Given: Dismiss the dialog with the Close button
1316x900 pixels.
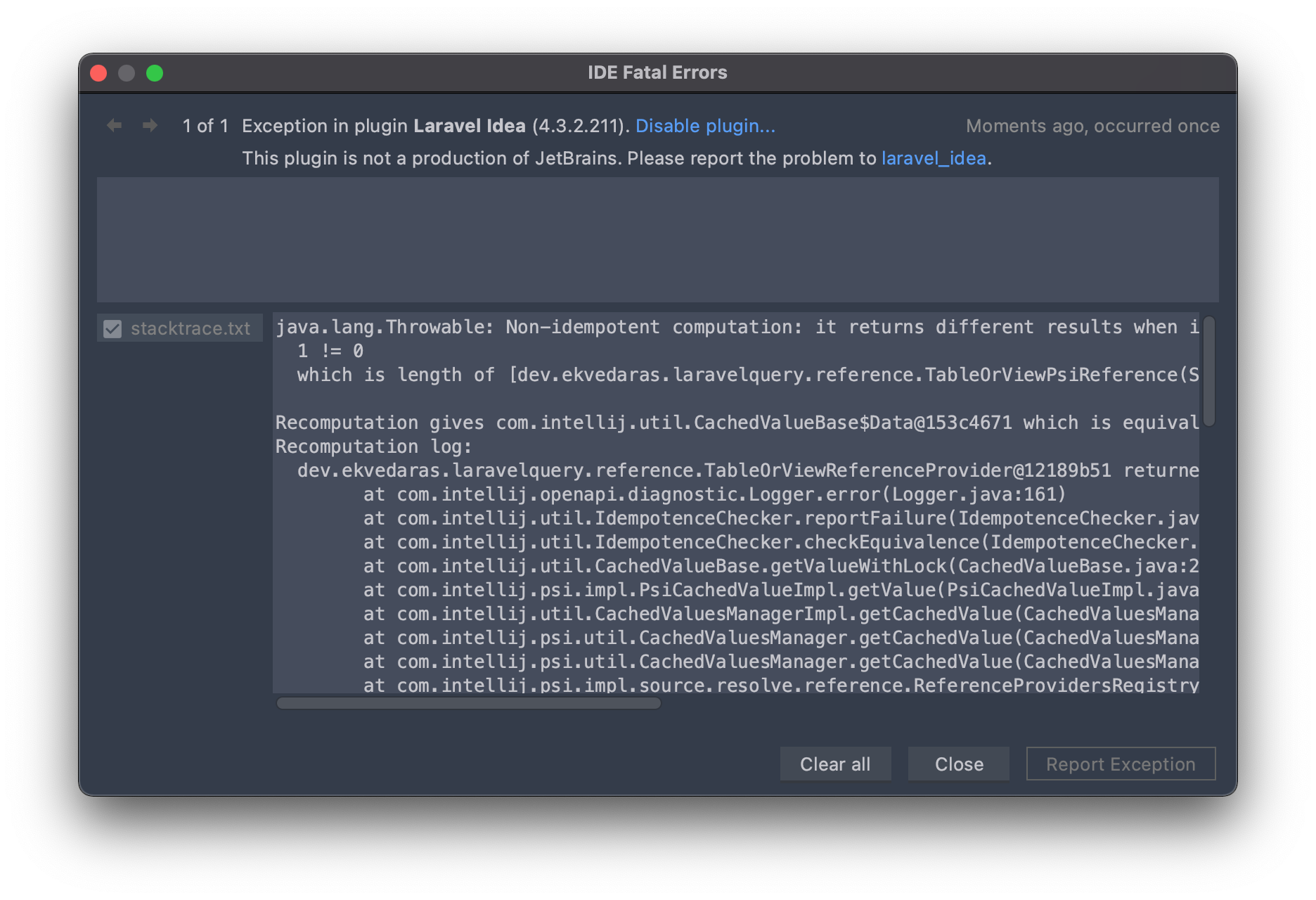Looking at the screenshot, I should (958, 764).
